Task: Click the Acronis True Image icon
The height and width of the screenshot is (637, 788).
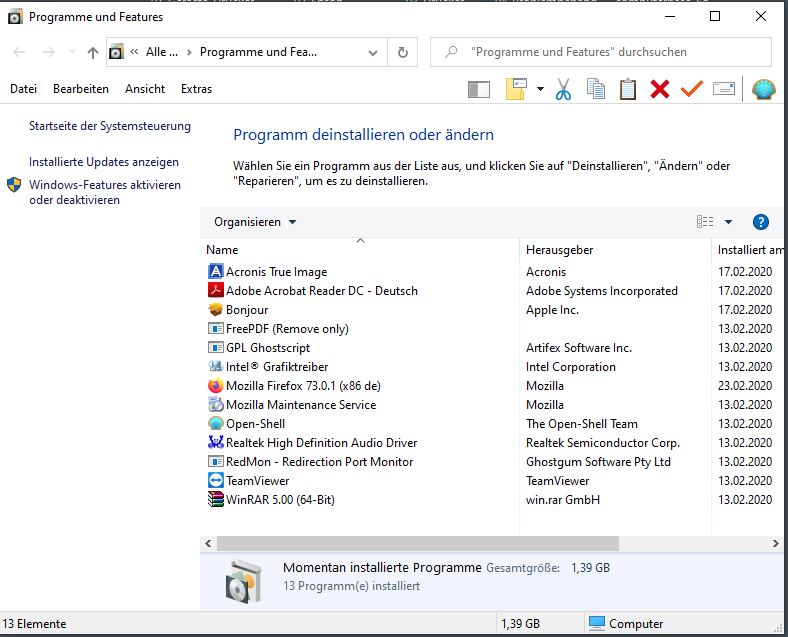Action: coord(216,271)
